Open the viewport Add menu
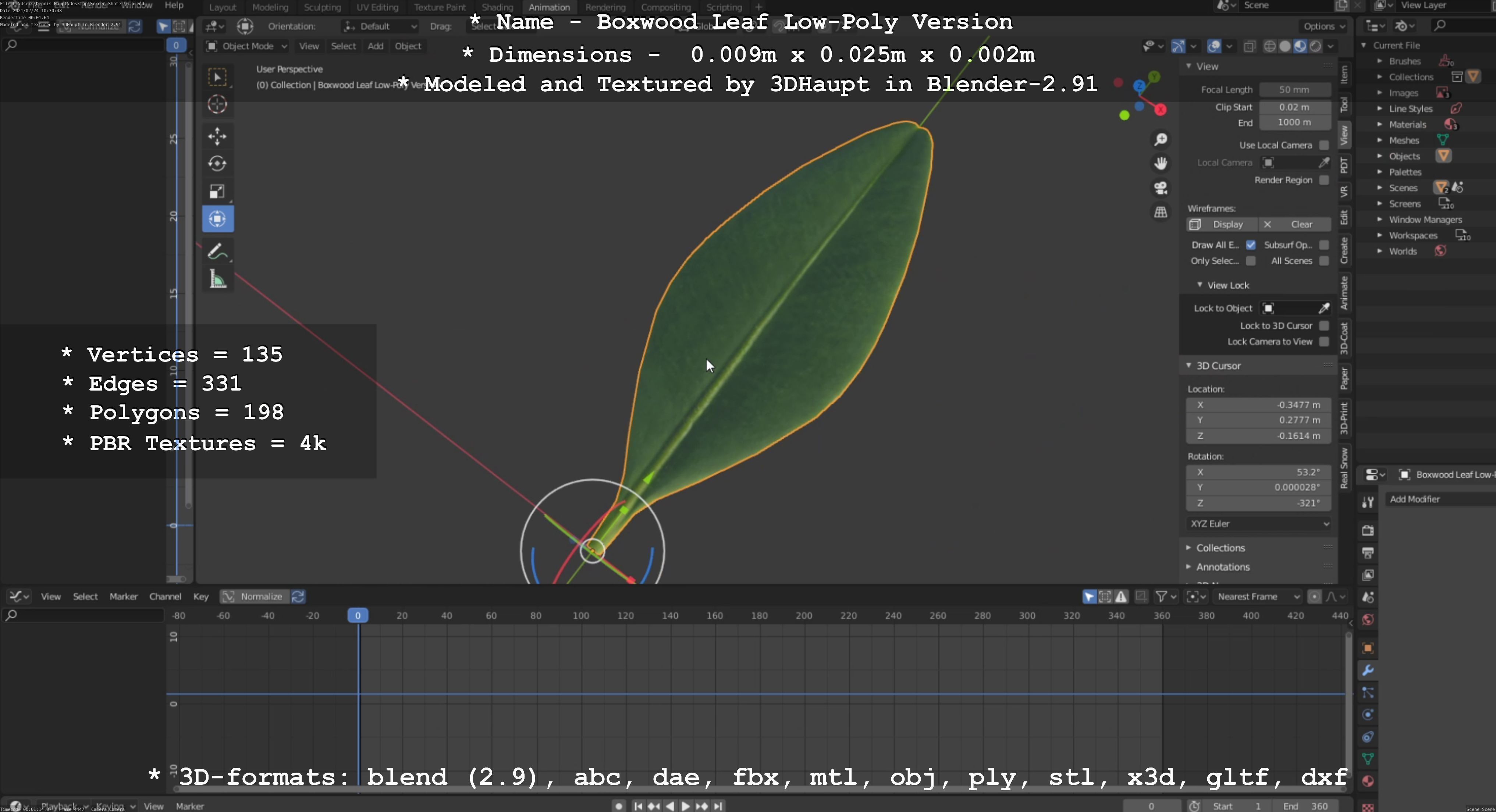The image size is (1496, 812). click(x=375, y=46)
